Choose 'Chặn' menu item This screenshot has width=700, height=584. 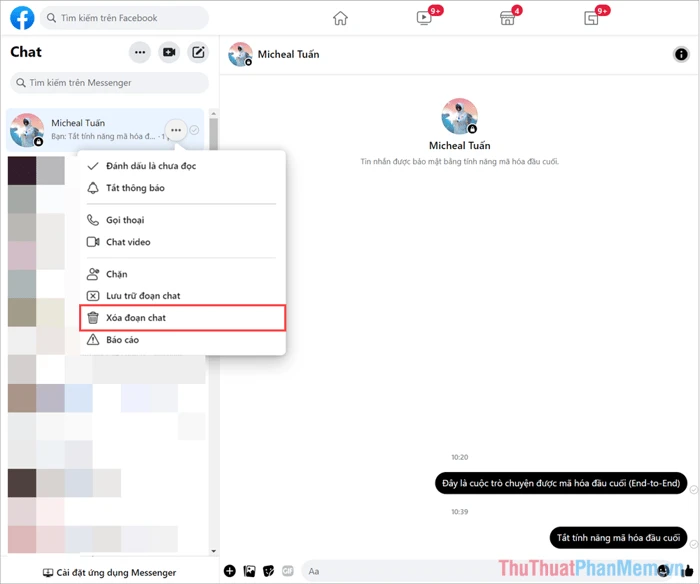click(x=182, y=274)
